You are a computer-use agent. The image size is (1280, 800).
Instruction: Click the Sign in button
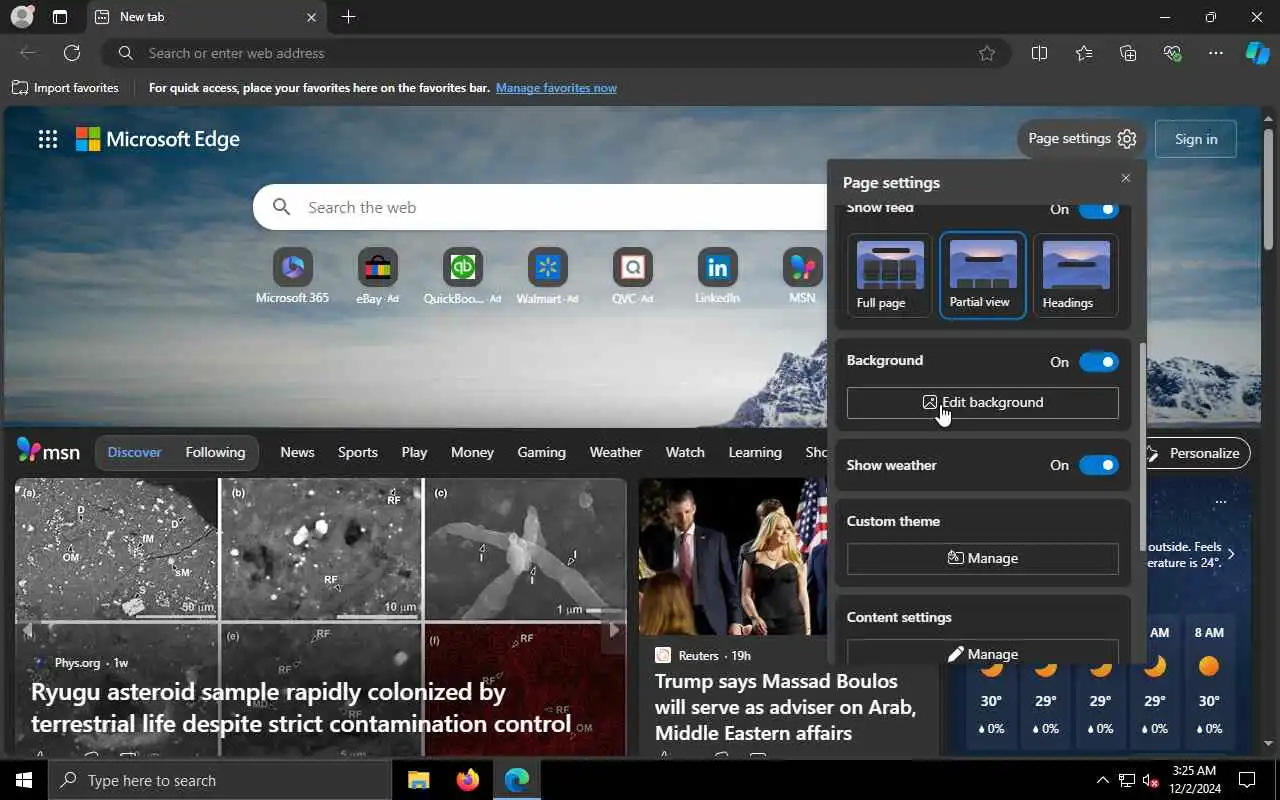pyautogui.click(x=1196, y=139)
